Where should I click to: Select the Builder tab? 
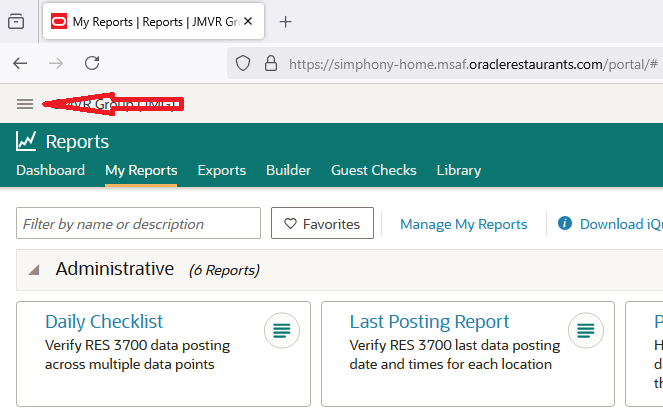point(288,170)
